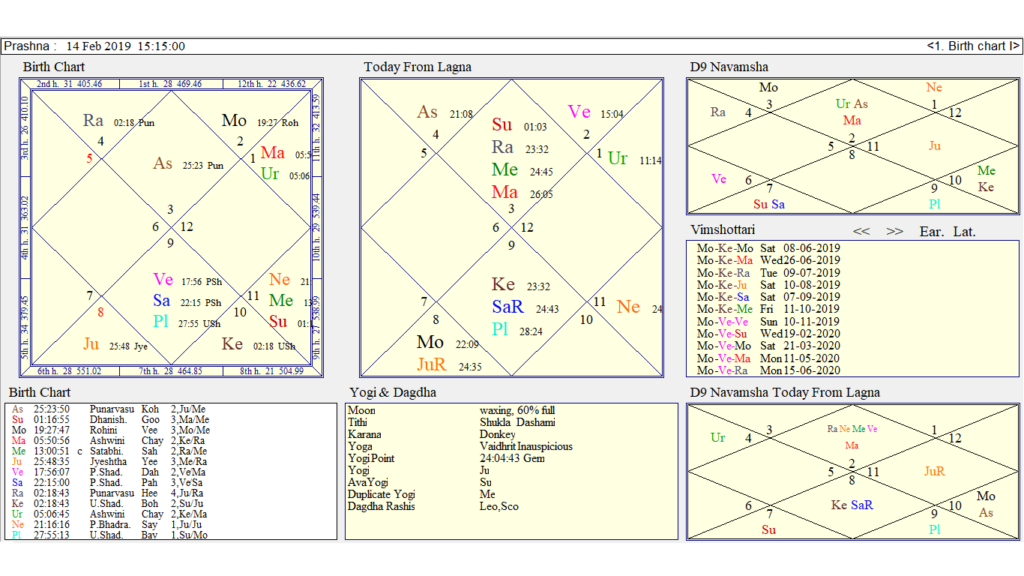Viewport: 1024px width, 576px height.
Task: Click 'Sa 22:15 PSh' in Birth Chart diagram
Action: pyautogui.click(x=187, y=301)
